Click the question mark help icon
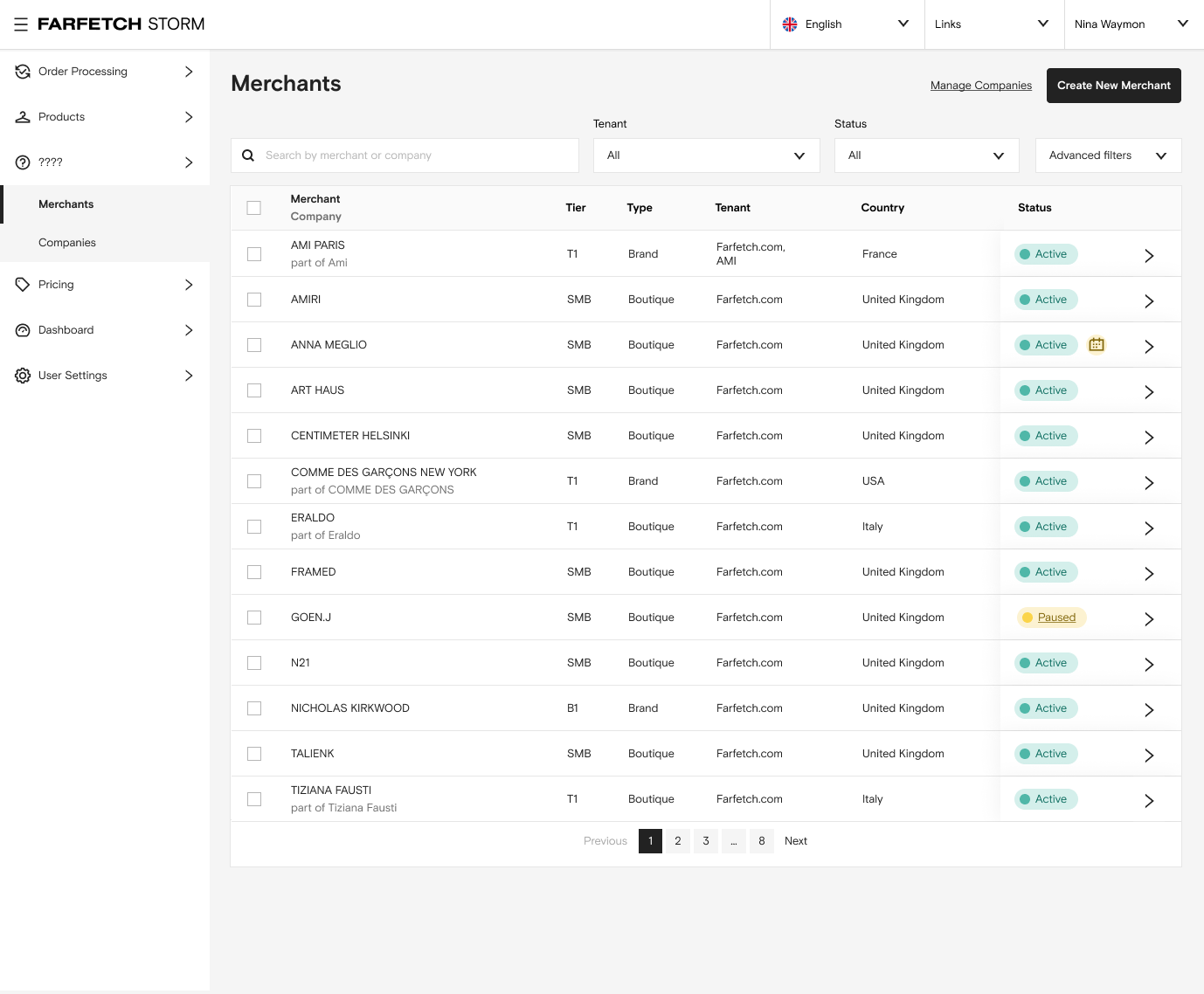Screen dimensions: 1204x994 (x=23, y=162)
